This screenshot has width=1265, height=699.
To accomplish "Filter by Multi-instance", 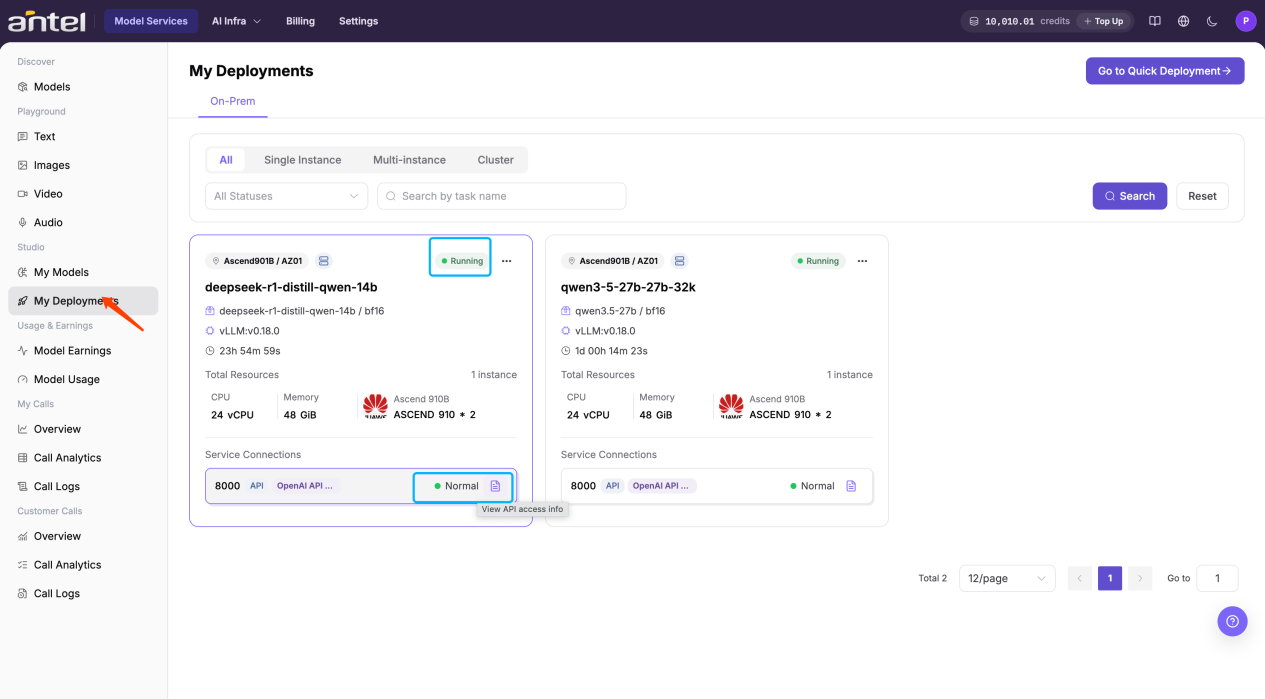I will [x=409, y=160].
